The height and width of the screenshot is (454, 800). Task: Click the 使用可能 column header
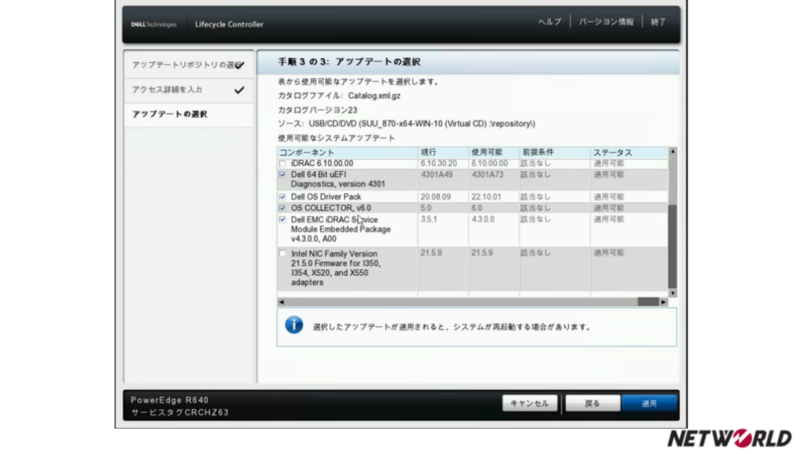coord(494,153)
